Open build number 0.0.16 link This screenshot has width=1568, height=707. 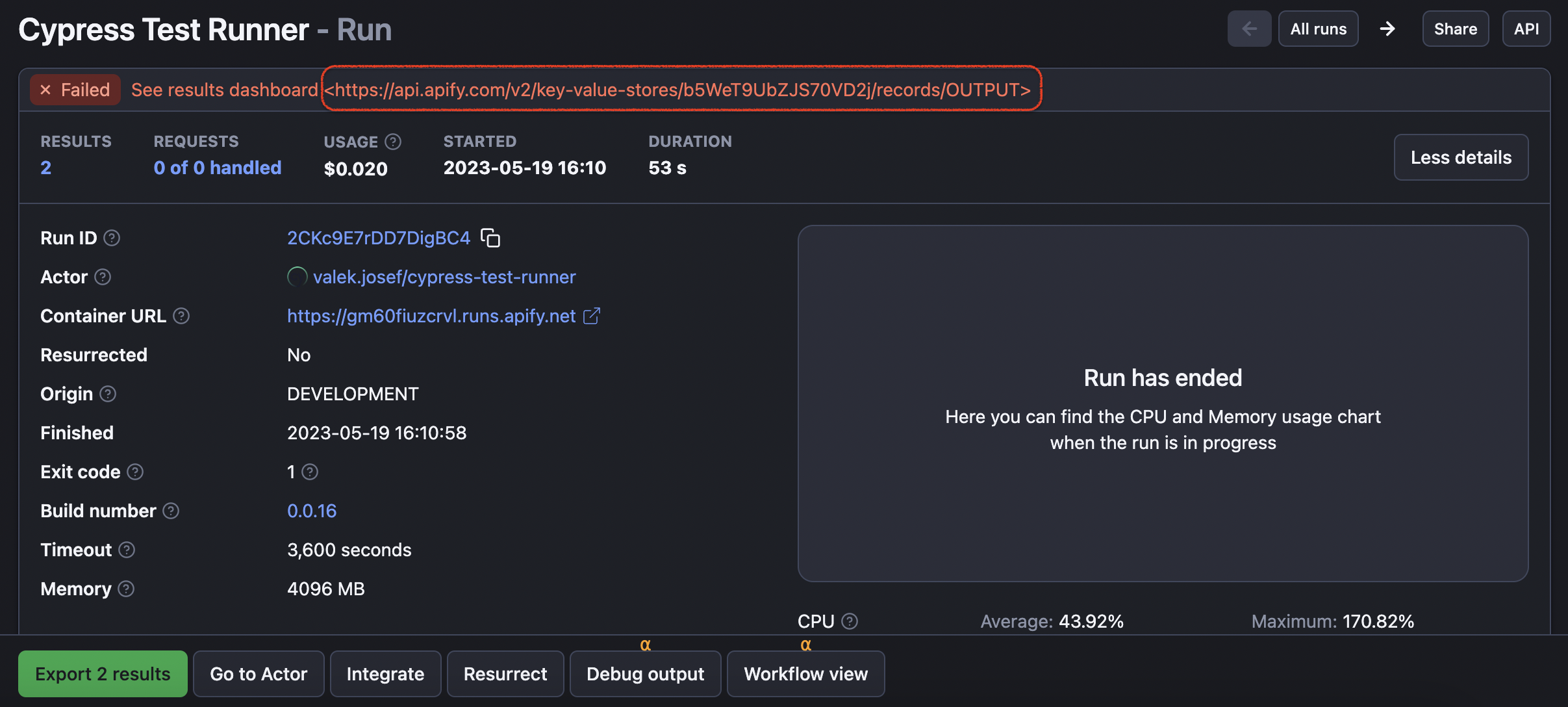pyautogui.click(x=312, y=511)
